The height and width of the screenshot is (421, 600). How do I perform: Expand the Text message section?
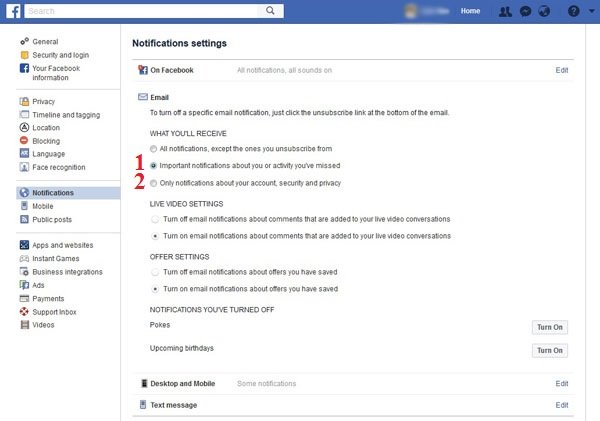tap(353, 405)
